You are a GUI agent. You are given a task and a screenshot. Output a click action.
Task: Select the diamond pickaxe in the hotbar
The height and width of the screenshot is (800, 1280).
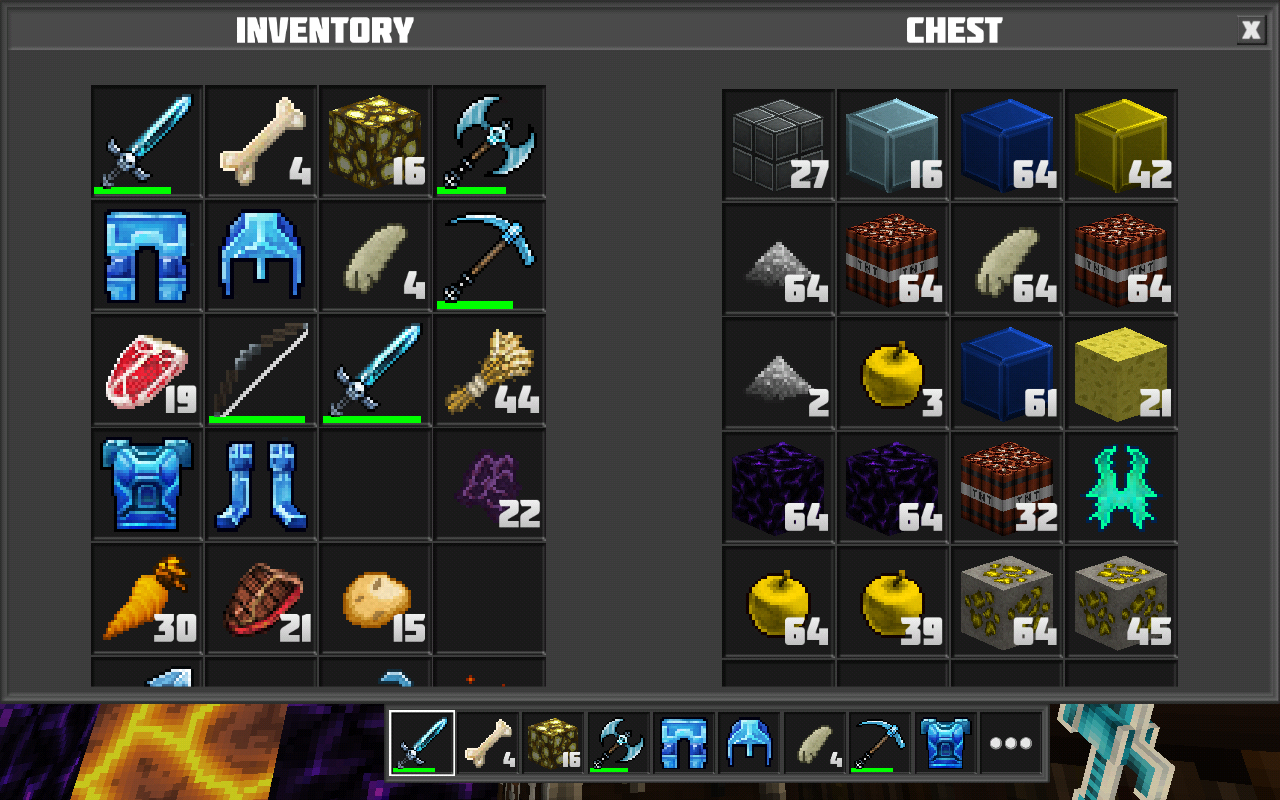[x=880, y=743]
